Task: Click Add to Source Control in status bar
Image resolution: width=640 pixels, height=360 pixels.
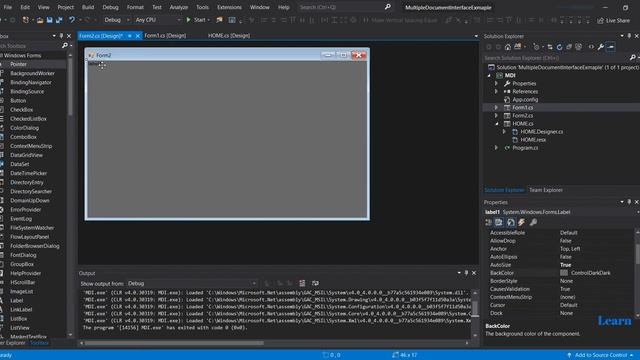Action: (x=600, y=355)
